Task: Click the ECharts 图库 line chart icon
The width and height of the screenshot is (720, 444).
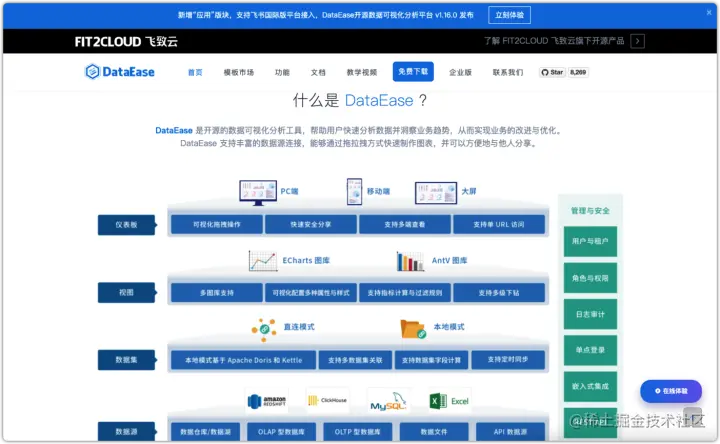Action: [263, 261]
